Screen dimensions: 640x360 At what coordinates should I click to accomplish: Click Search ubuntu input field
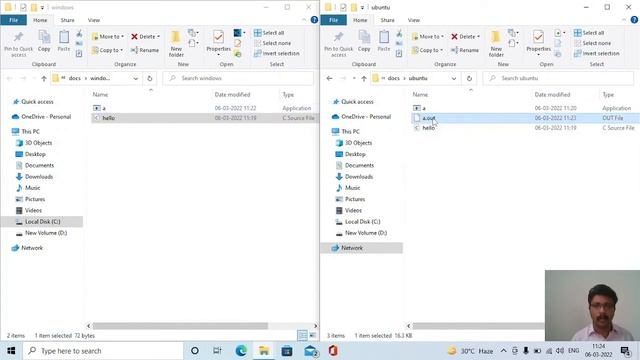558,78
